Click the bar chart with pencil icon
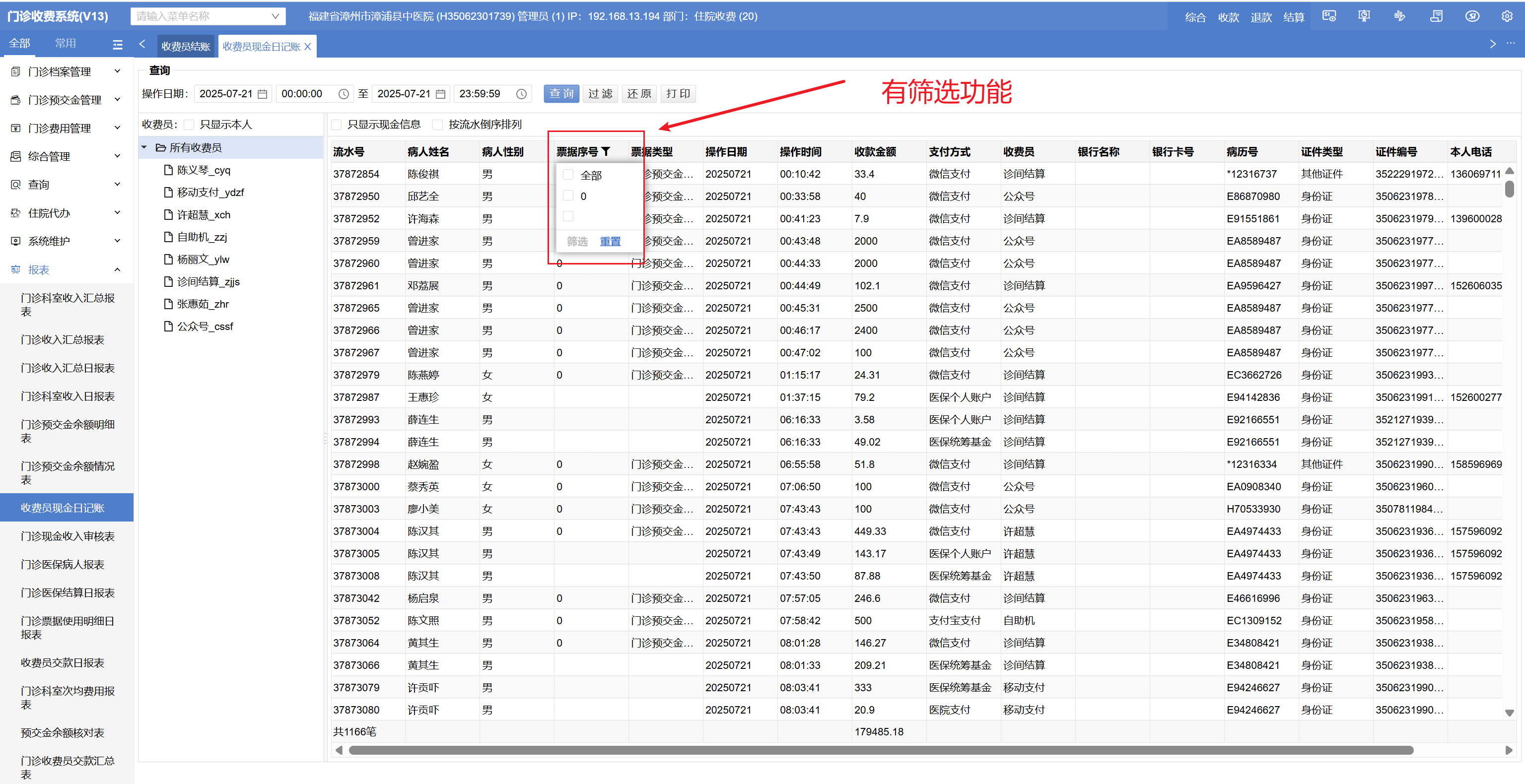 tap(1399, 16)
